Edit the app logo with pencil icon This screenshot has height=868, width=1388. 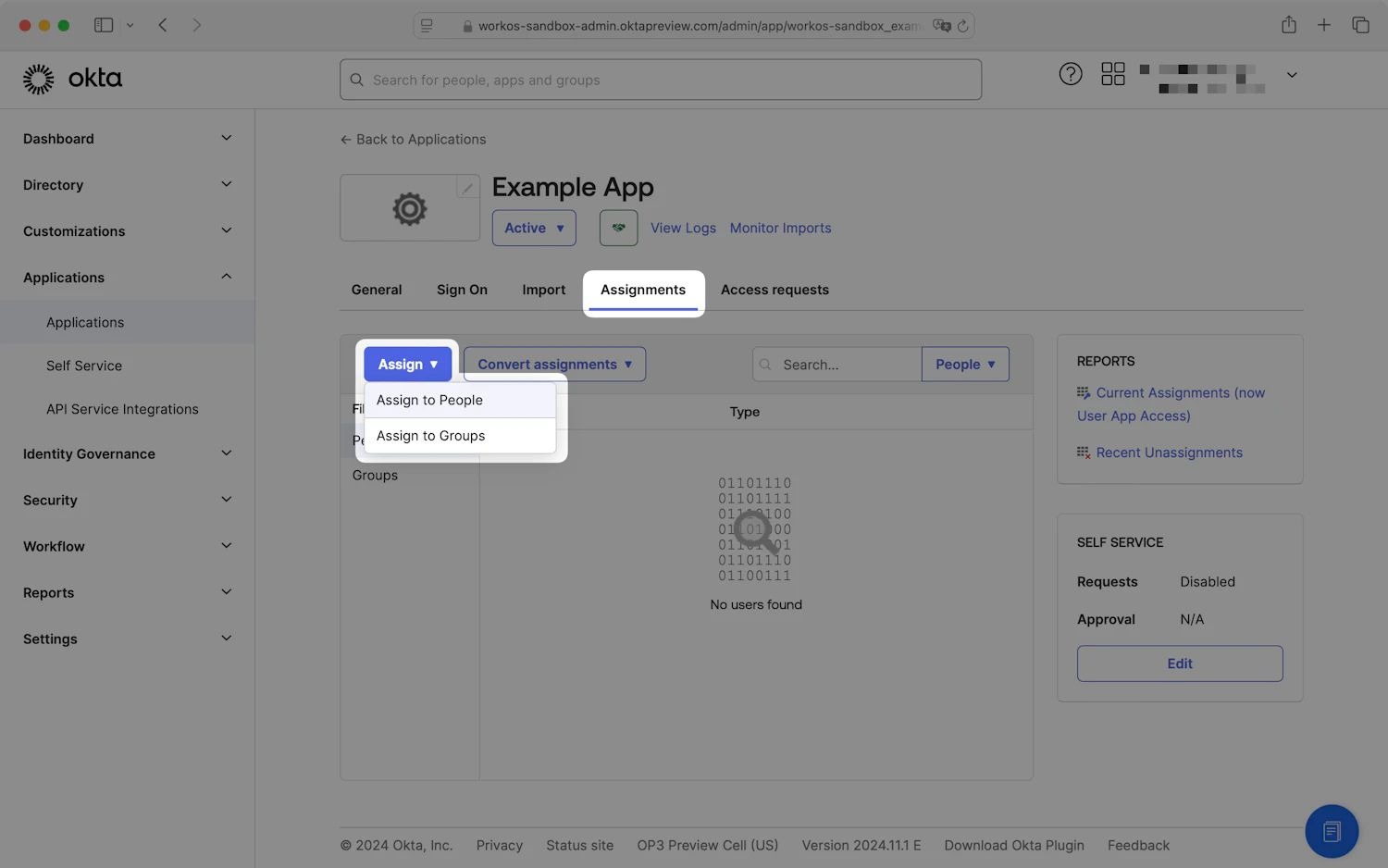click(x=468, y=187)
